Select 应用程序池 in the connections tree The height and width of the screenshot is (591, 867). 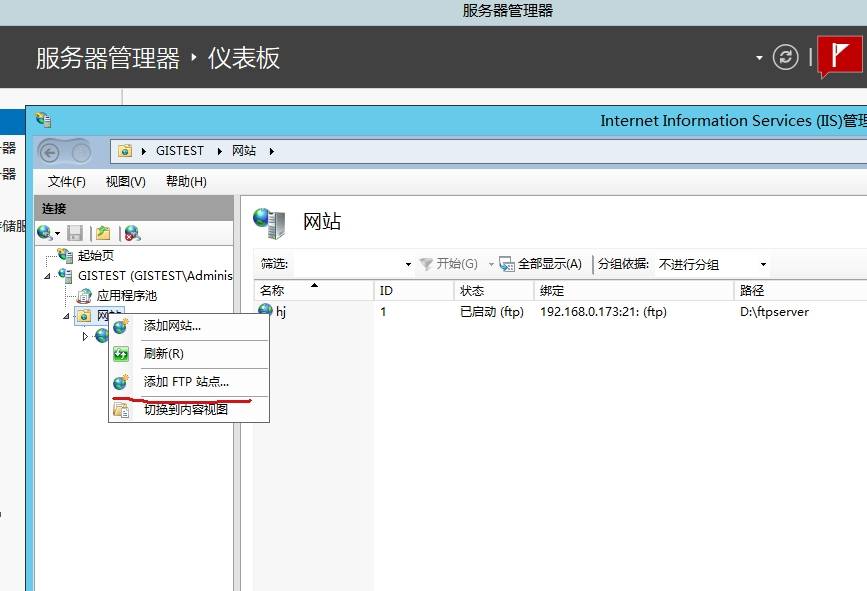pyautogui.click(x=127, y=296)
